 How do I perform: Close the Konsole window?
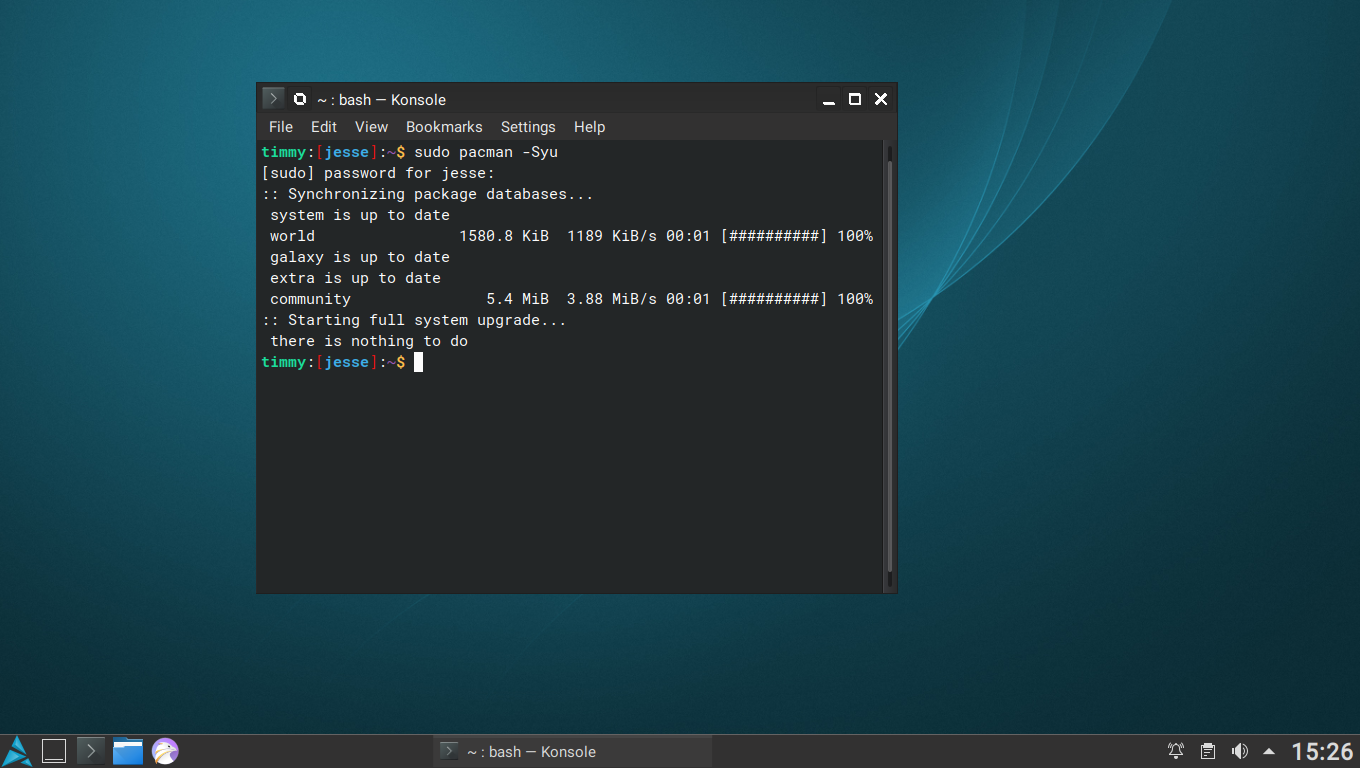881,99
